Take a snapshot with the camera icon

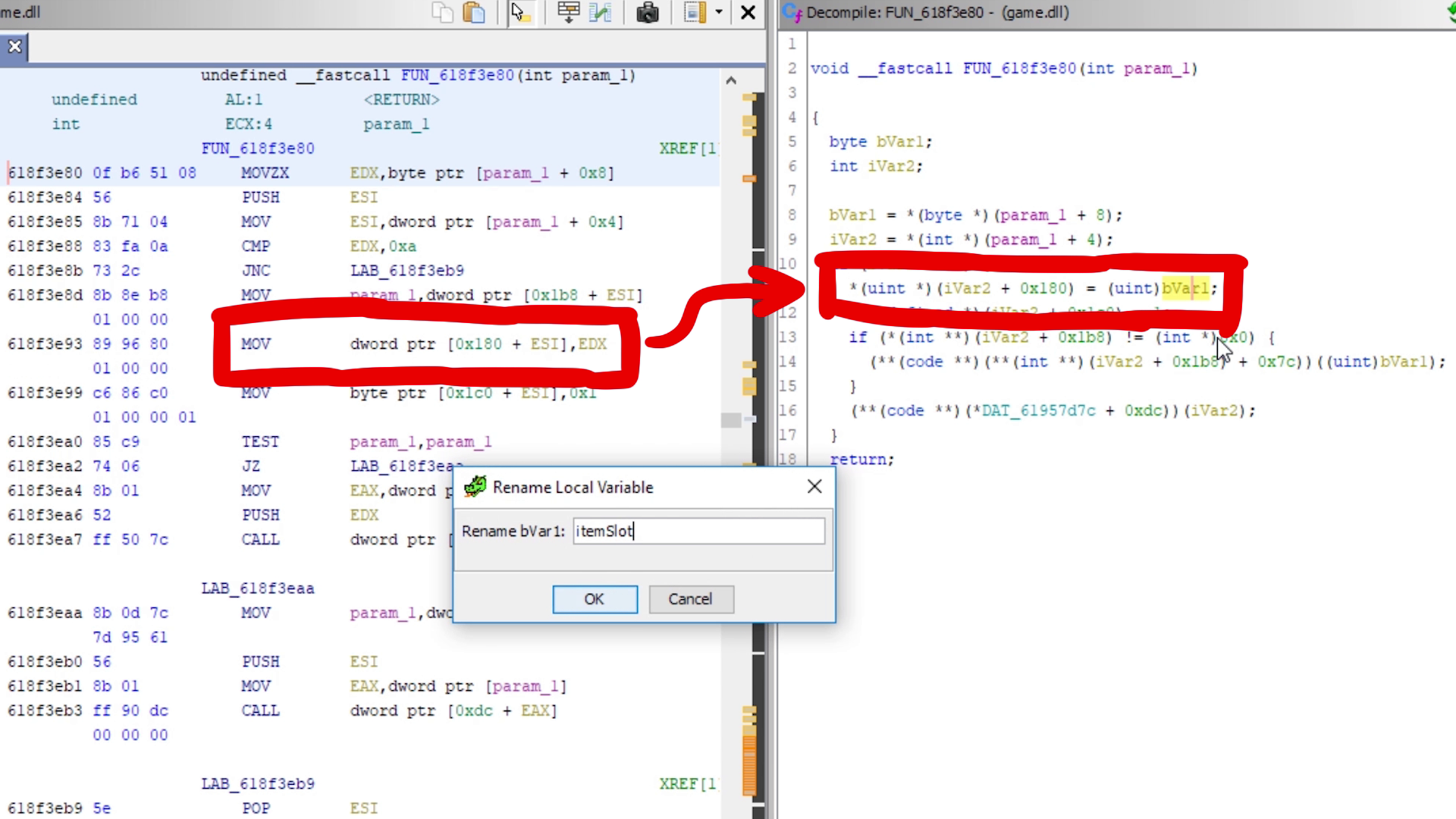(647, 13)
